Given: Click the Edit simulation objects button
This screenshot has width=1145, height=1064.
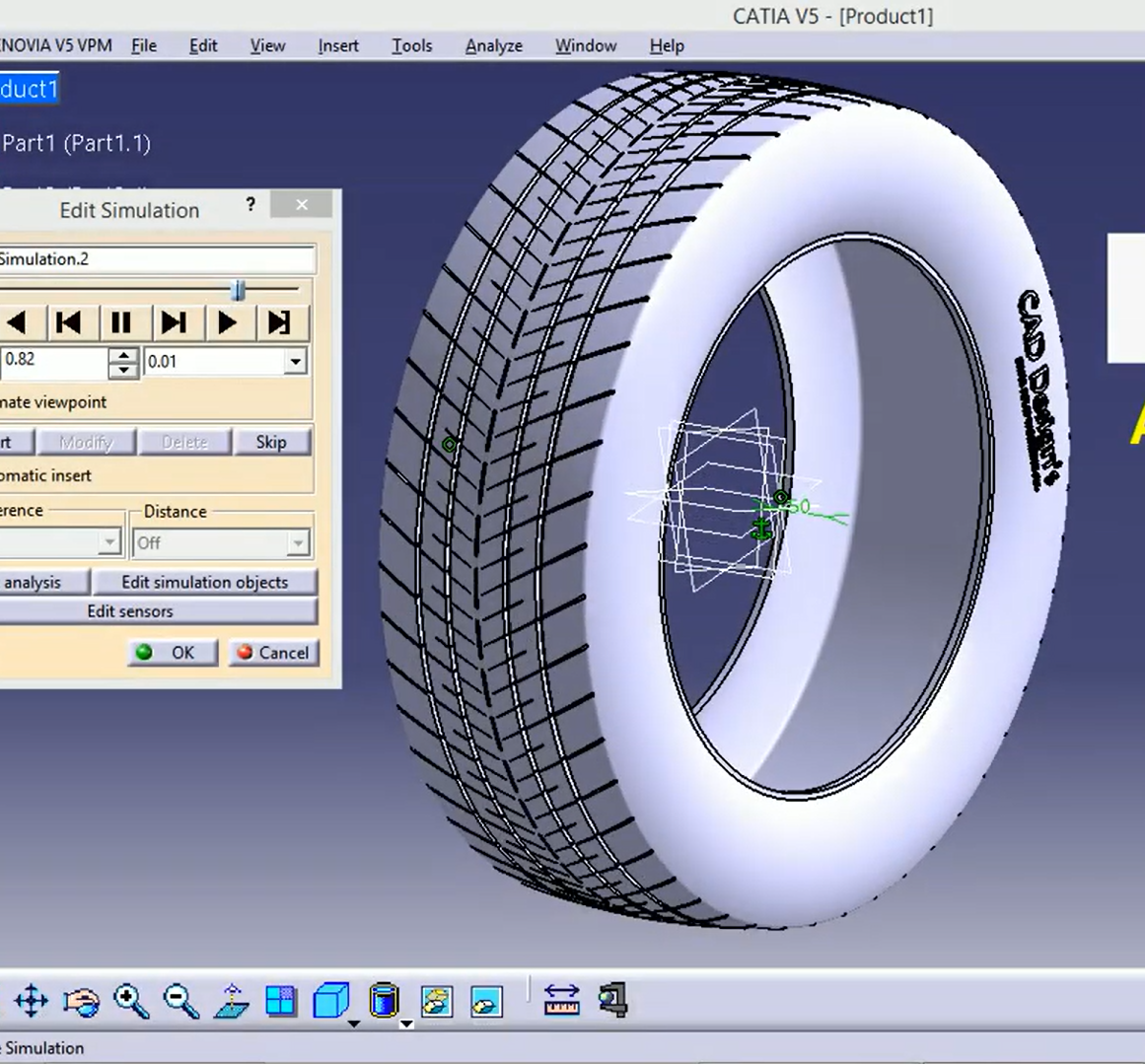Looking at the screenshot, I should click(204, 582).
